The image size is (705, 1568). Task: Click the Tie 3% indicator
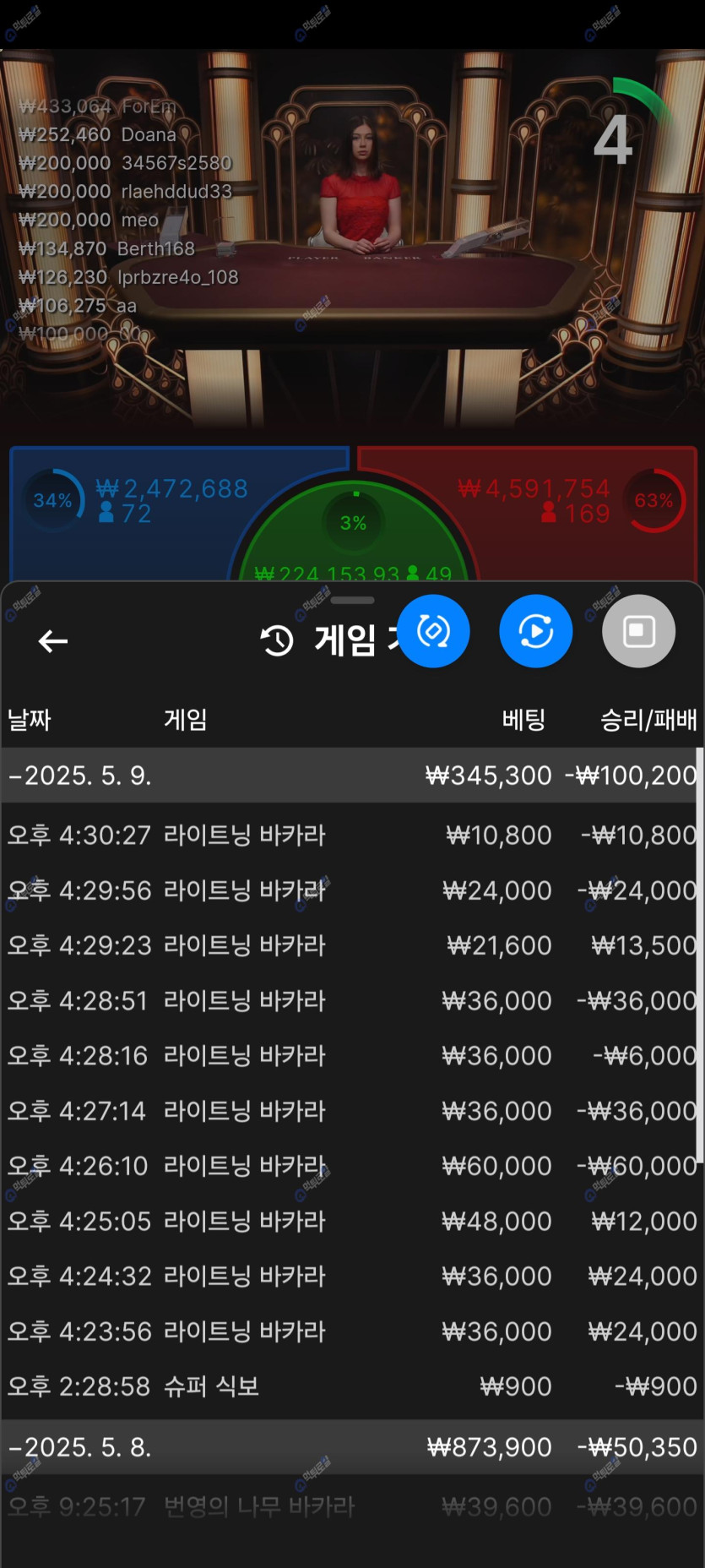point(353,522)
